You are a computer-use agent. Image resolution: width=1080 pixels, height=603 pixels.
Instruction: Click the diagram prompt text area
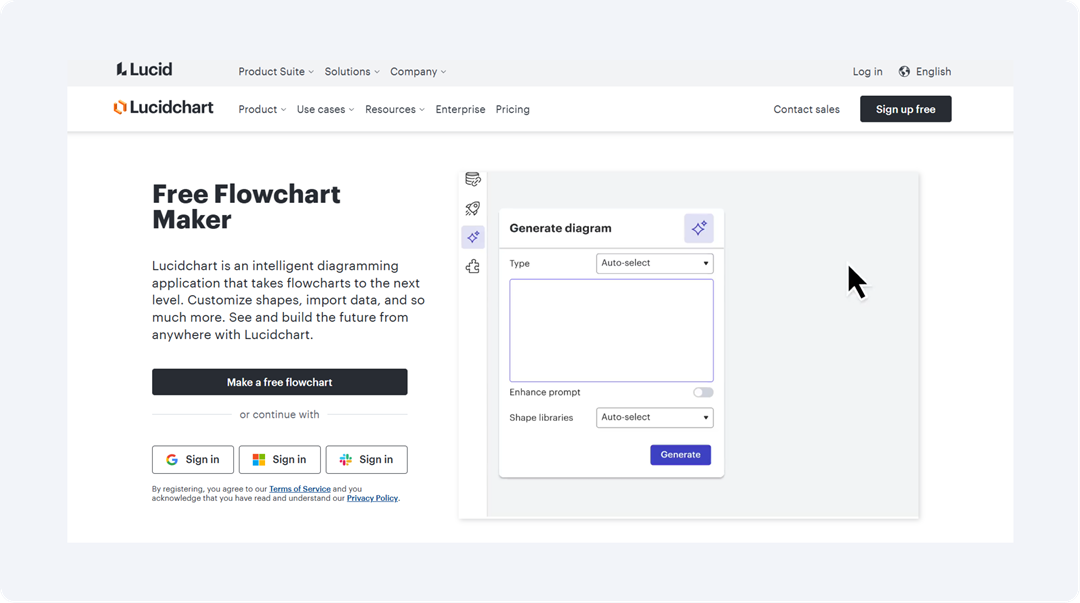[x=611, y=330]
